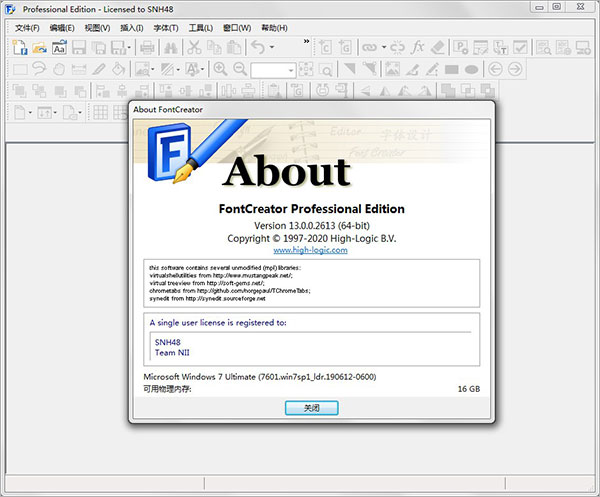Expand the toolbar overflow chevron
Image resolution: width=600 pixels, height=497 pixels.
click(x=307, y=41)
